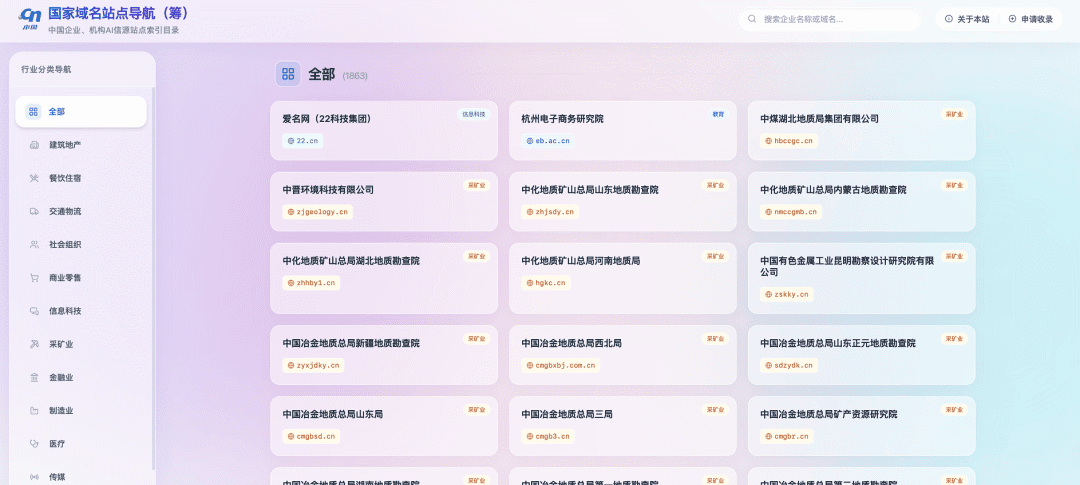Click the 中晋环境科技有限公司 title
This screenshot has height=485, width=1080.
pos(328,189)
